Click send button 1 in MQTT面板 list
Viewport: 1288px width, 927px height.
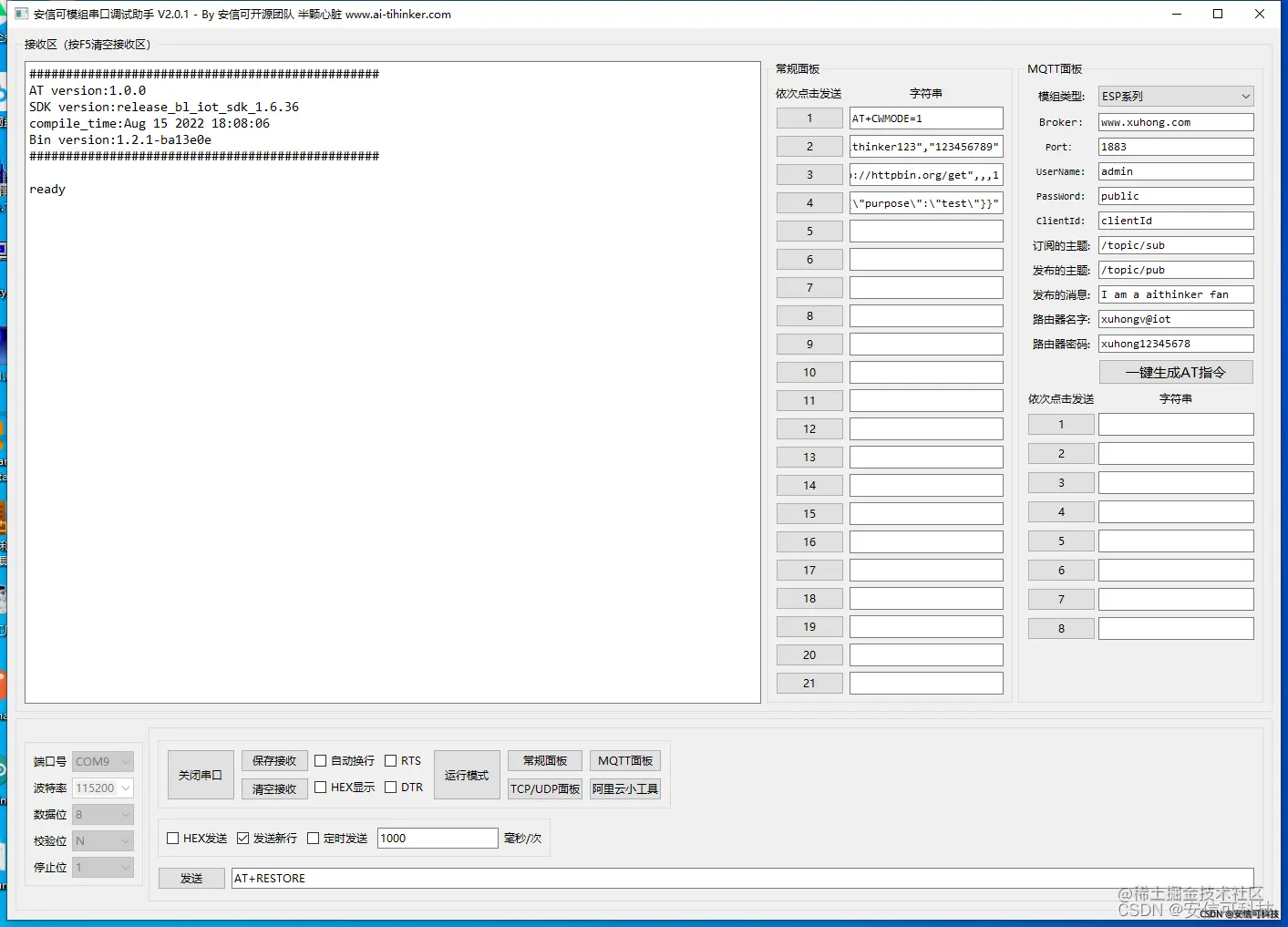tap(1061, 425)
